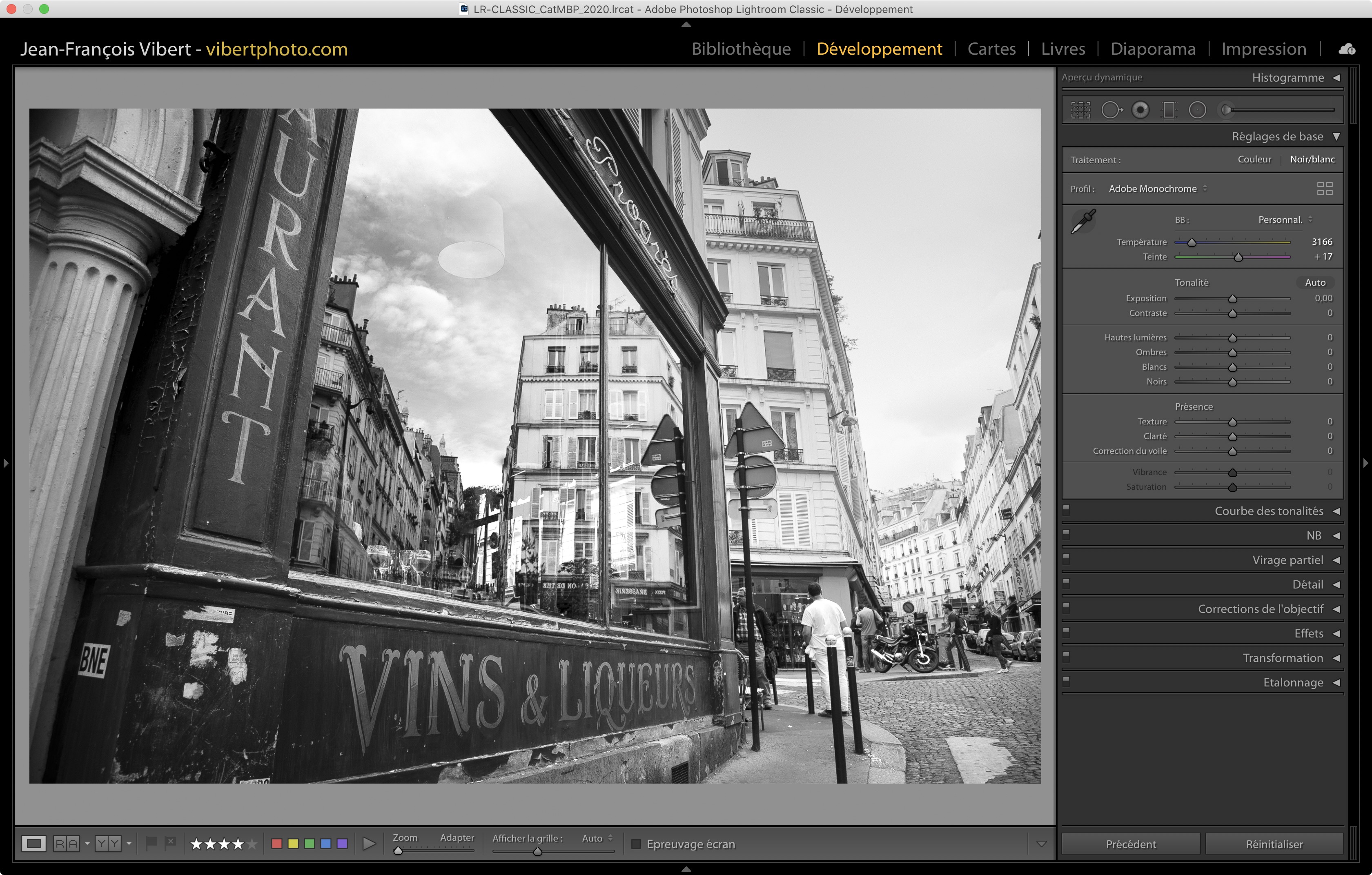The width and height of the screenshot is (1372, 875).
Task: Toggle the Courbe des tonalités panel switch
Action: pos(1066,509)
